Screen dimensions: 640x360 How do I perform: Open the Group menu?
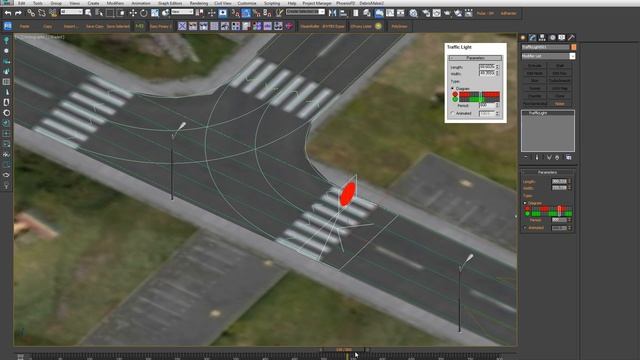(56, 3)
